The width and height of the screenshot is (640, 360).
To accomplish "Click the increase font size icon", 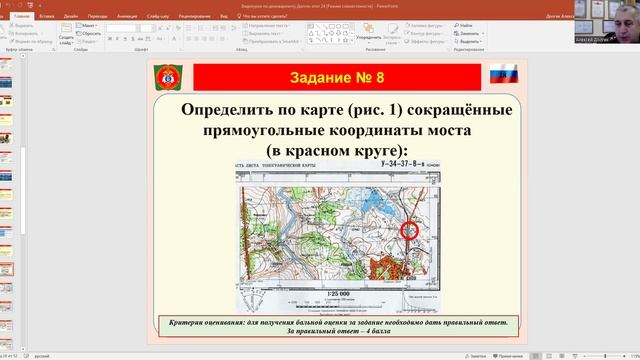I will [x=160, y=28].
